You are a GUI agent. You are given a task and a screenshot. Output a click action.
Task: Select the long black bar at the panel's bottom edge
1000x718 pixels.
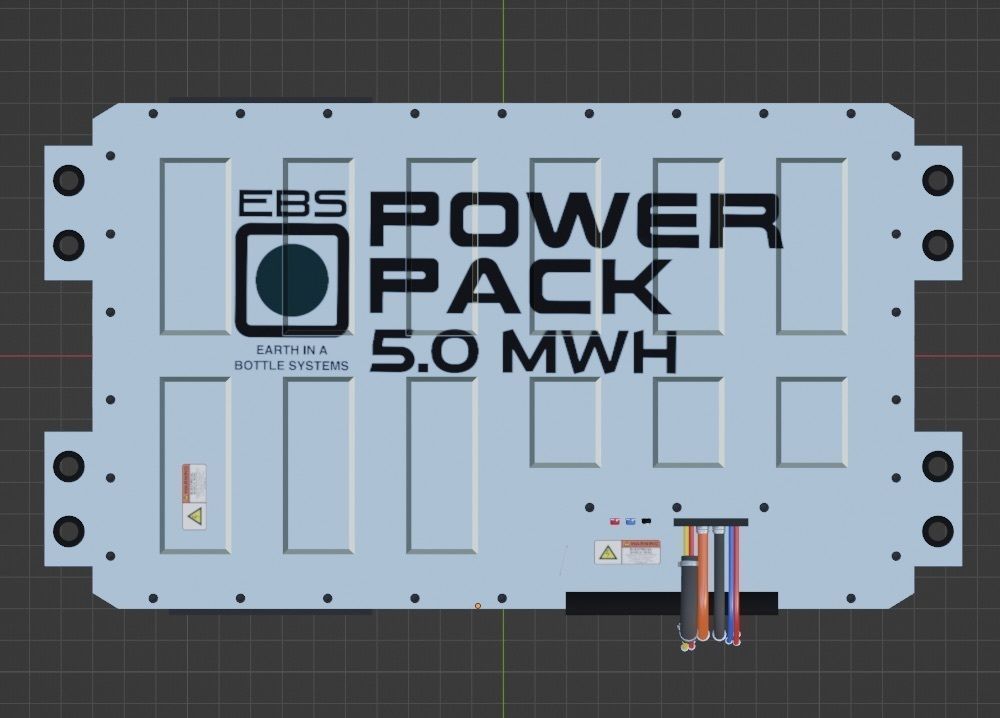[x=672, y=603]
